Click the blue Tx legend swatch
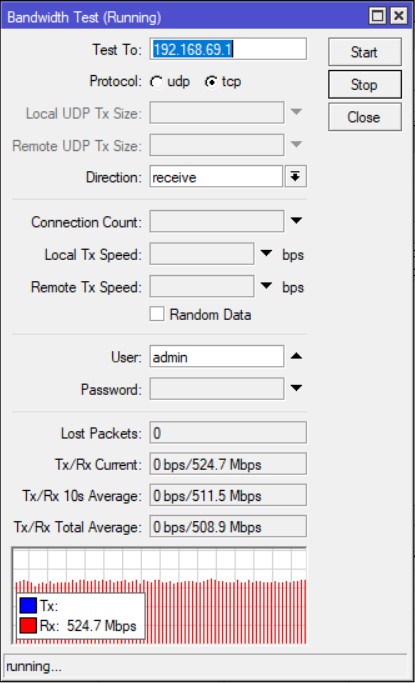This screenshot has width=415, height=683. [28, 605]
